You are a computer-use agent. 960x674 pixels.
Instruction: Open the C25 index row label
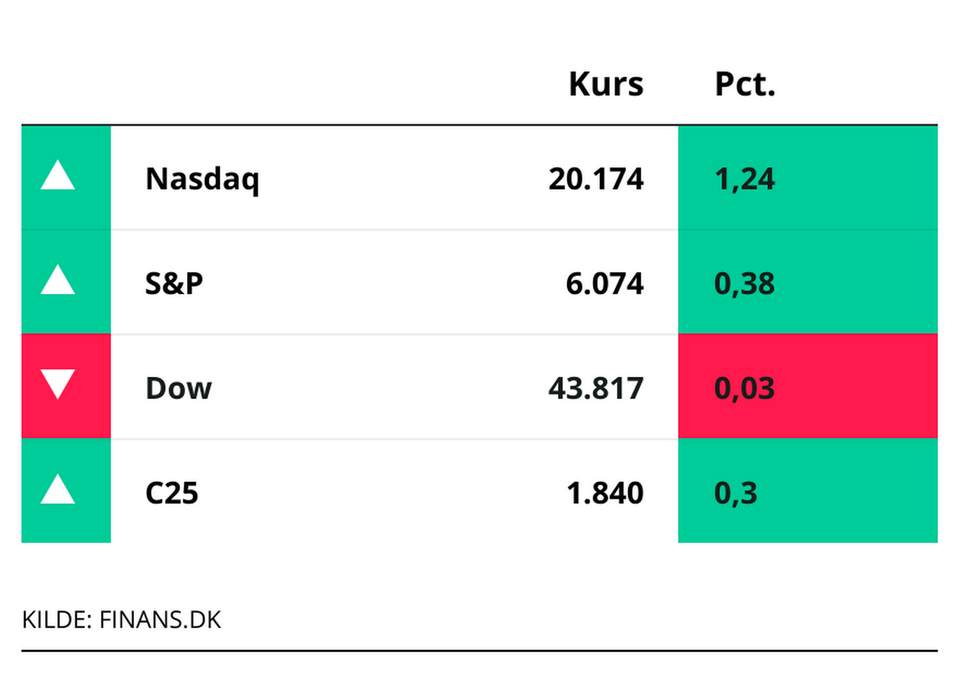[x=172, y=492]
